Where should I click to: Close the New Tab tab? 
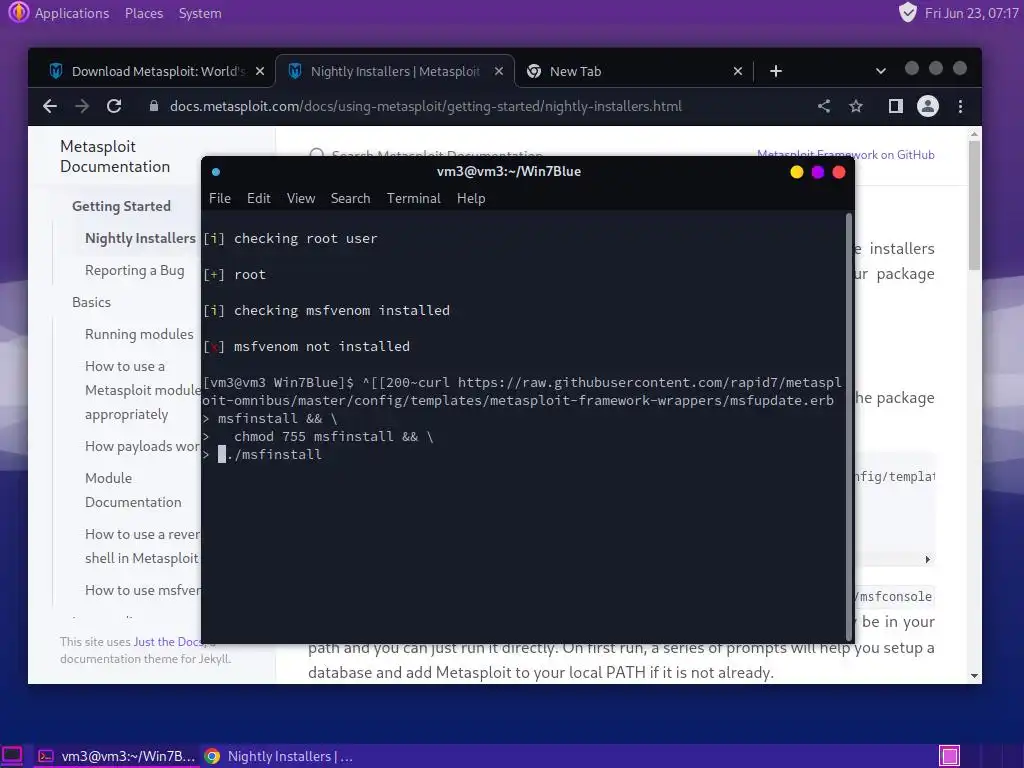[738, 71]
